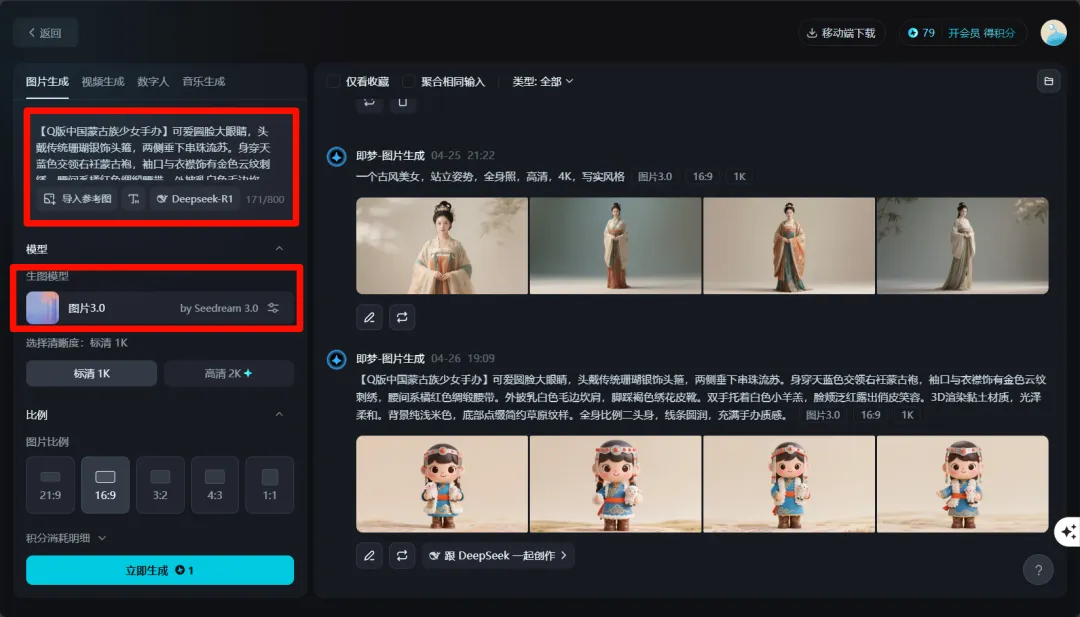Image resolution: width=1080 pixels, height=617 pixels.
Task: Open second Mongolian girl figurine thumbnail
Action: (616, 484)
